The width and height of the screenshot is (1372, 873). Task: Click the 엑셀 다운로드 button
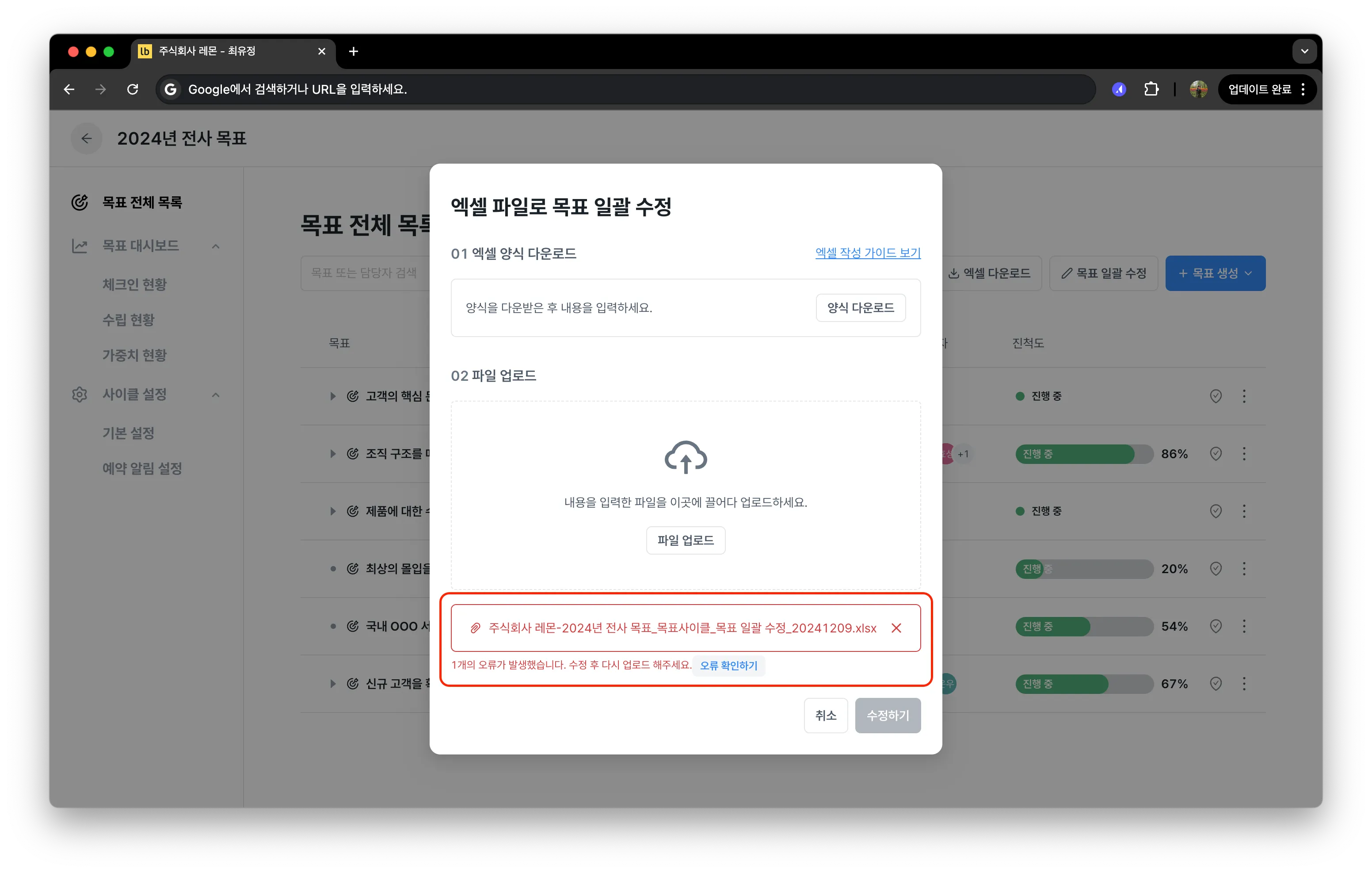pyautogui.click(x=990, y=273)
